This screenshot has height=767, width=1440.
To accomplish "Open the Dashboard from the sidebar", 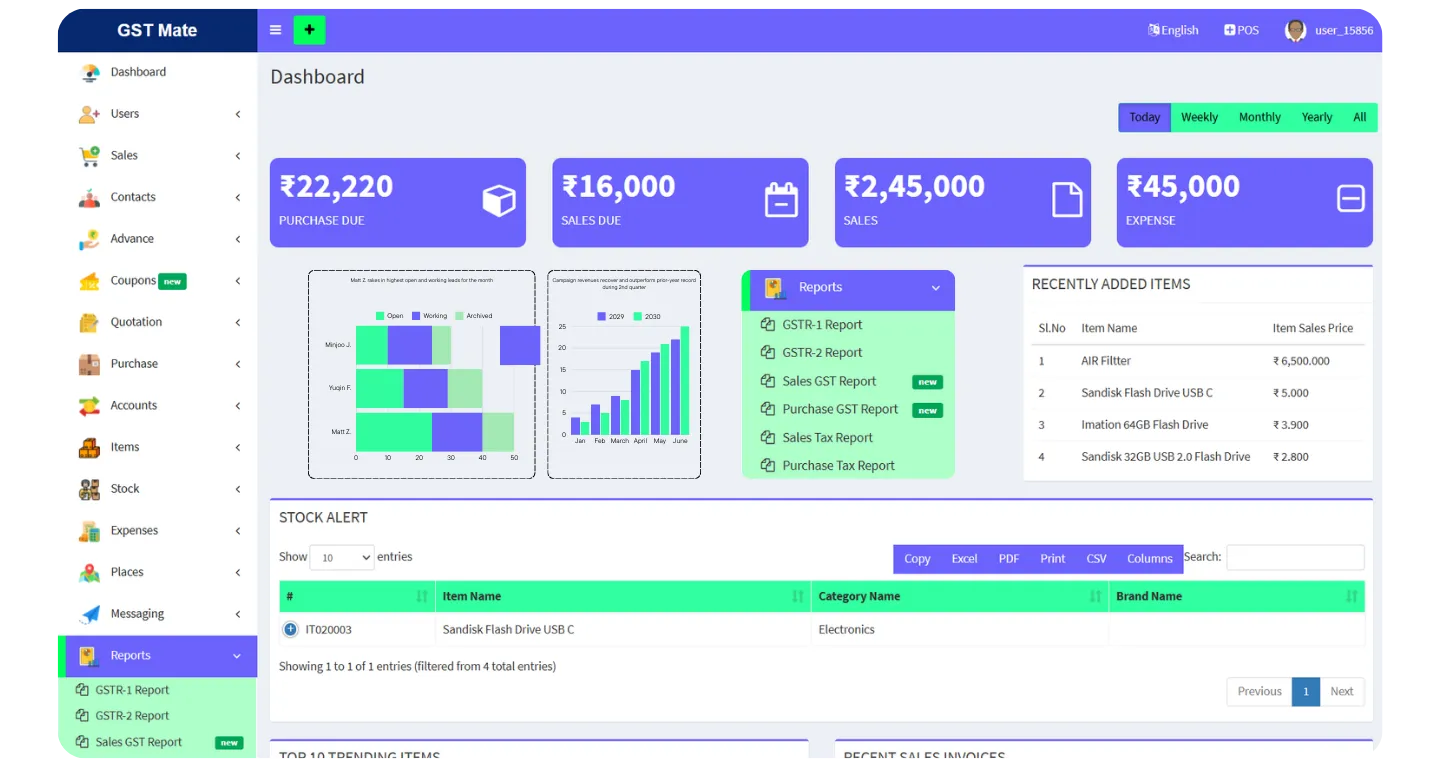I will pyautogui.click(x=138, y=71).
